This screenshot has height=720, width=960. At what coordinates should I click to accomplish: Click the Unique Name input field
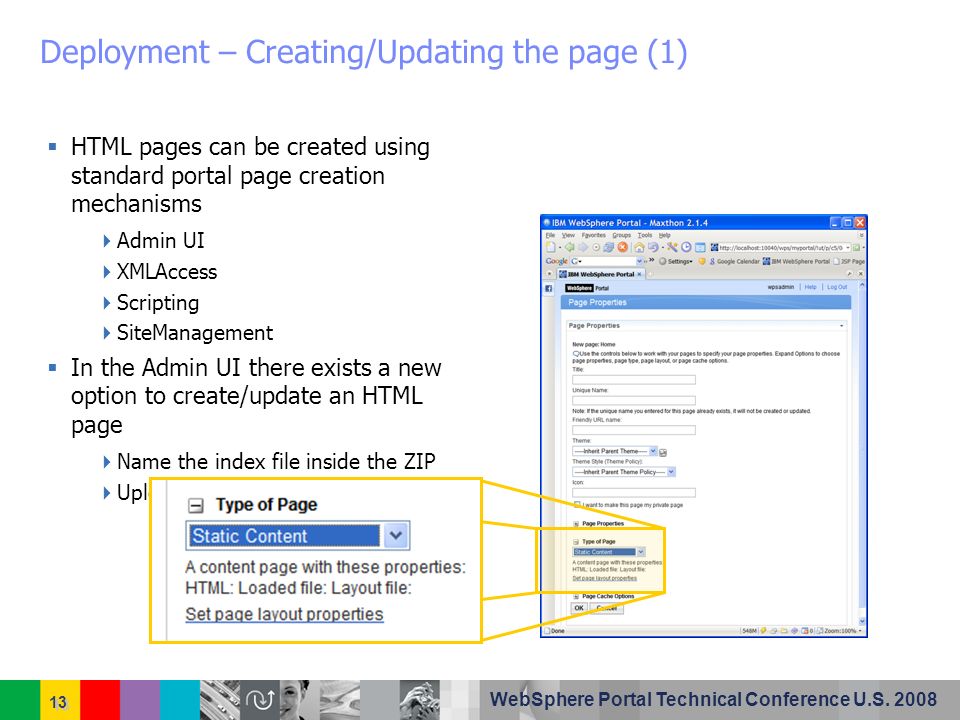point(634,400)
